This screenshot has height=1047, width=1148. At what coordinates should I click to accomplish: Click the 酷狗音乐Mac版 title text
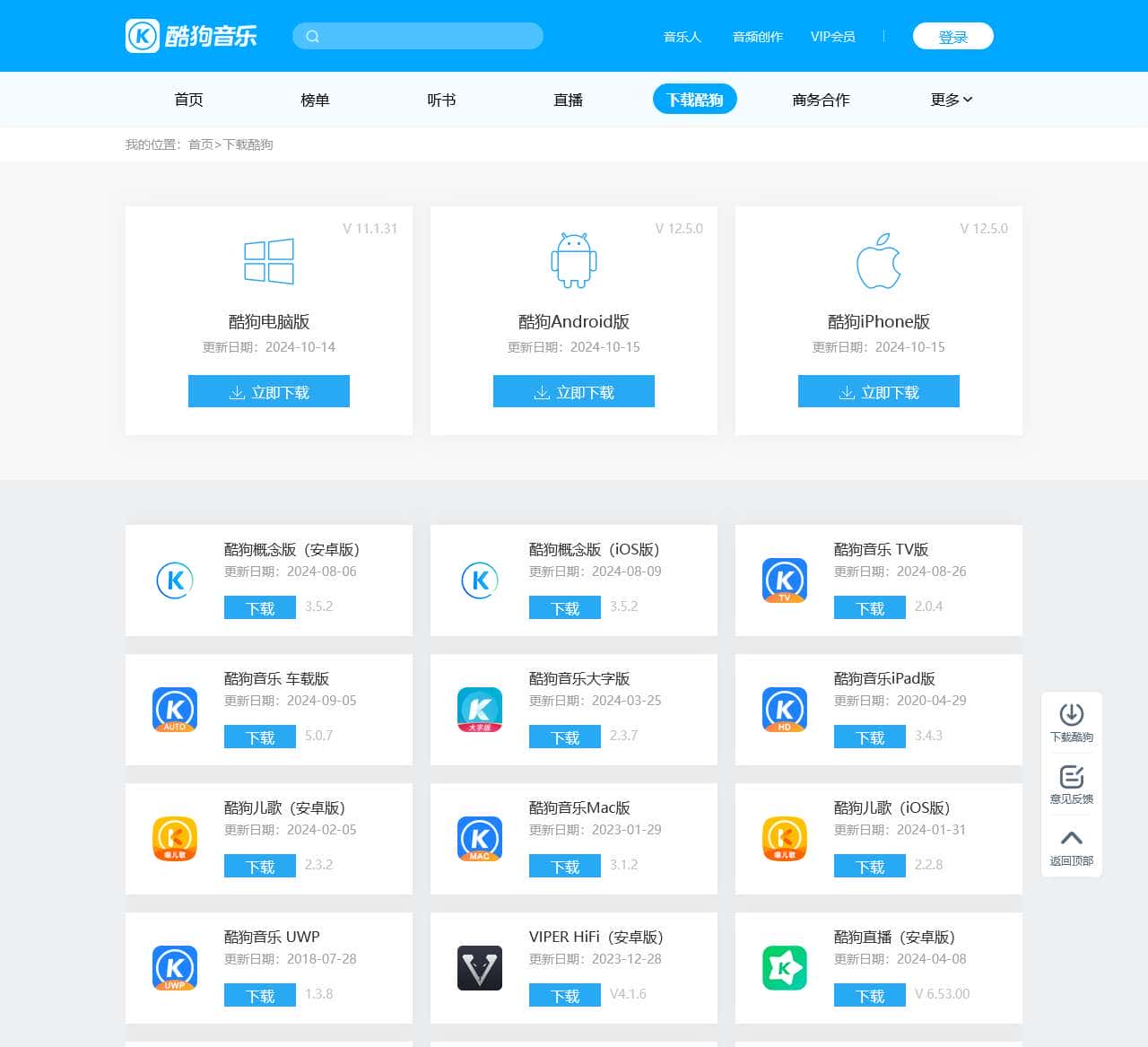click(x=579, y=807)
